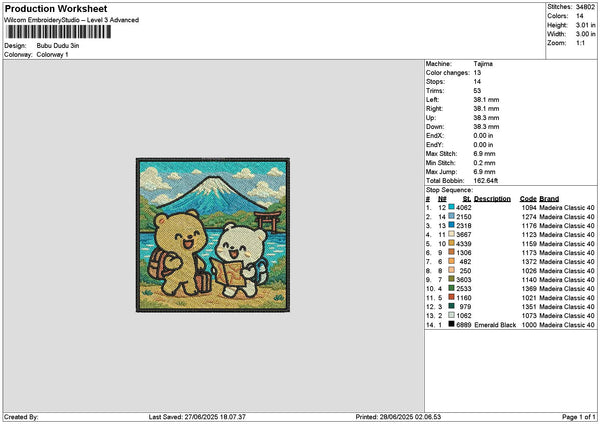
Task: Click thread code 1372
Action: (529, 261)
